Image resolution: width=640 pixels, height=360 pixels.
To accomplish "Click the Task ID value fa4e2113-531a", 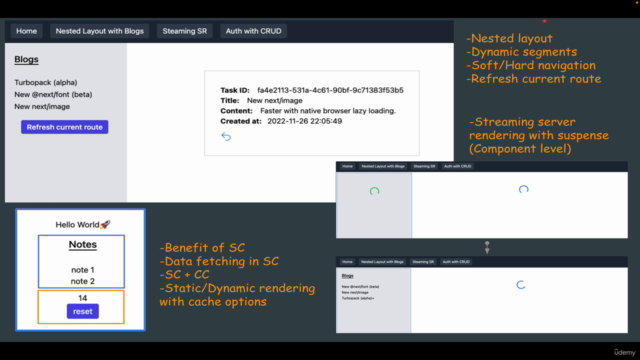I will tap(330, 90).
